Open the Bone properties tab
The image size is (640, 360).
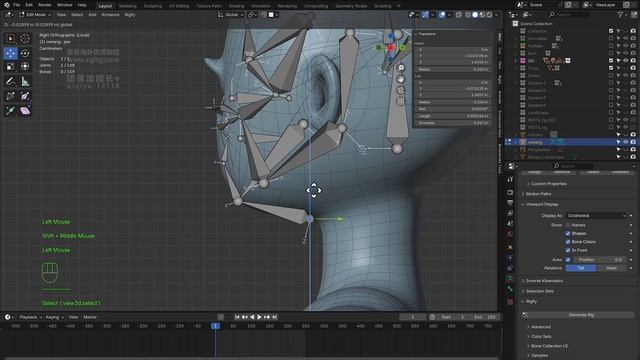[x=510, y=289]
